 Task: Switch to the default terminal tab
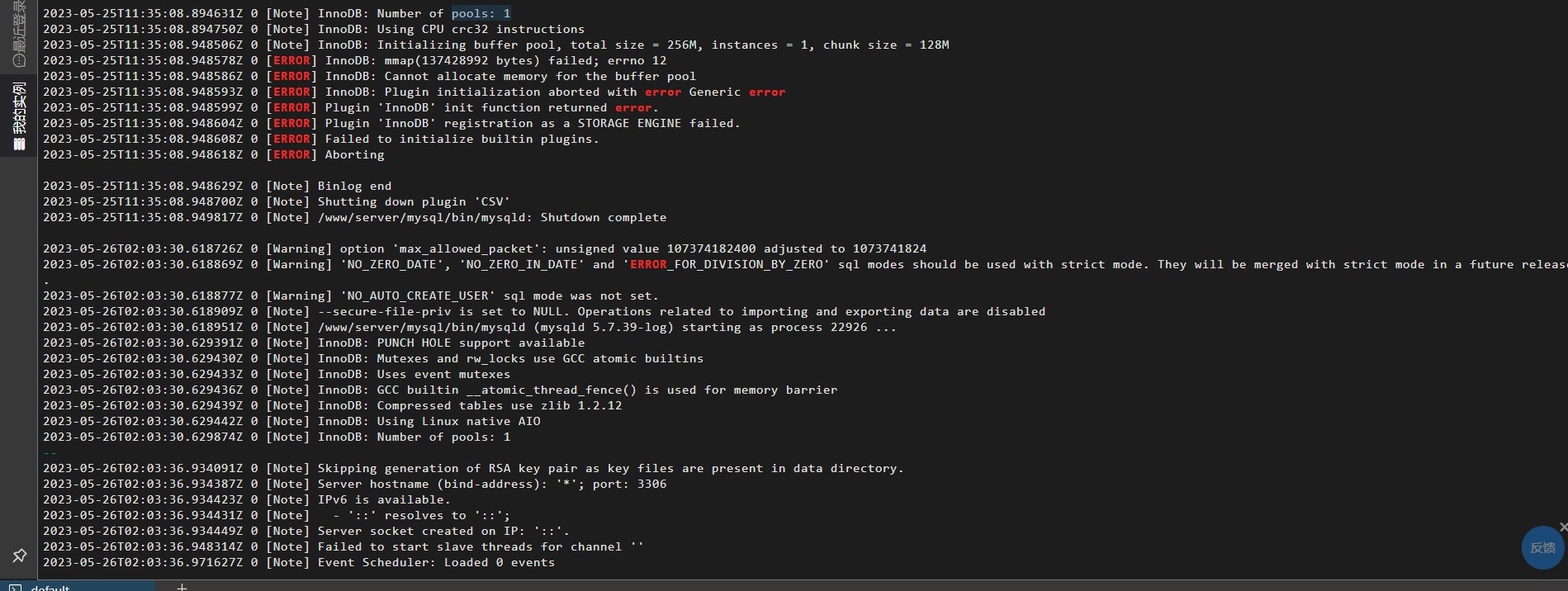78,587
